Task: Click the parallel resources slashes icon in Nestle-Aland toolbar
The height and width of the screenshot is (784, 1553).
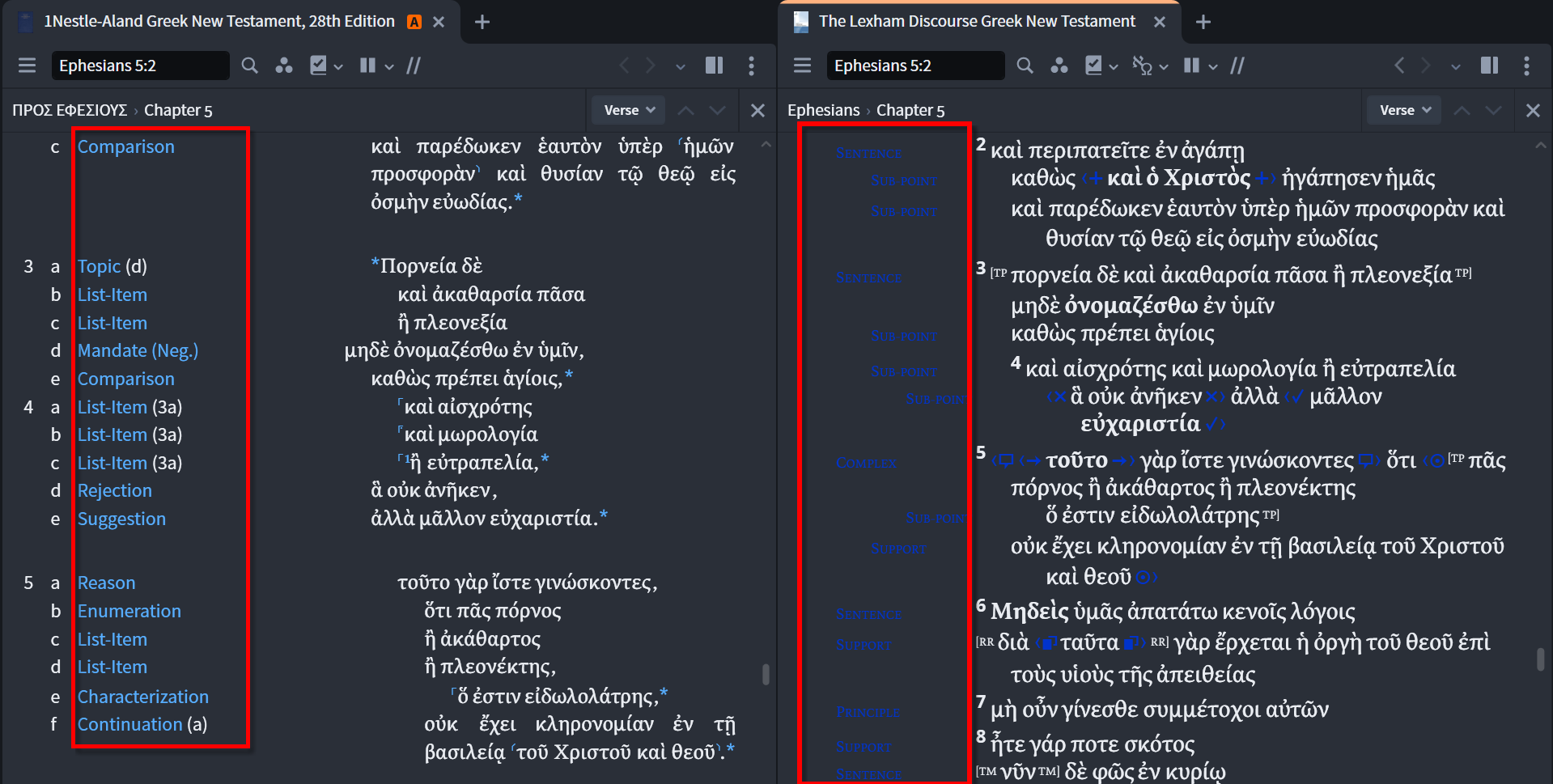Action: click(x=414, y=66)
